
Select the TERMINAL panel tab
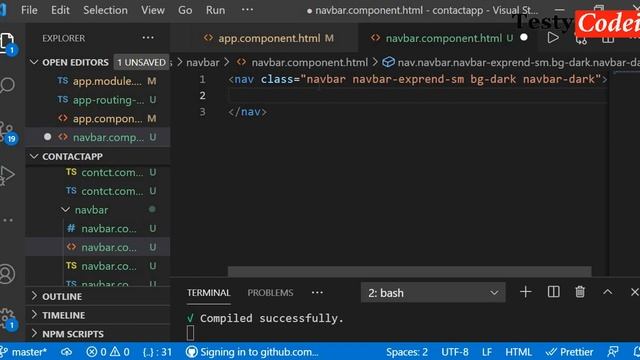pos(209,293)
